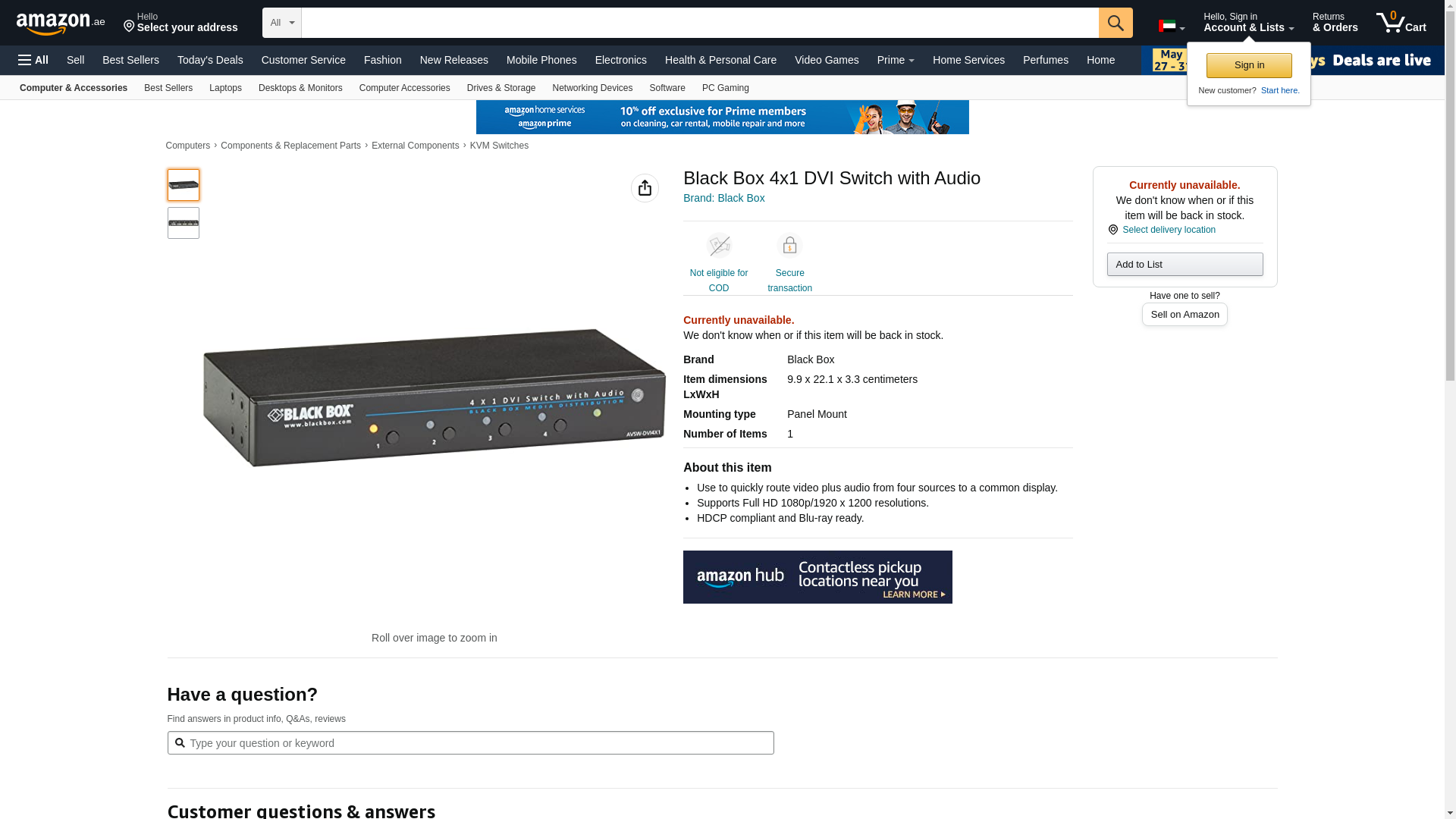Select the second product thumbnail image

coord(184,223)
